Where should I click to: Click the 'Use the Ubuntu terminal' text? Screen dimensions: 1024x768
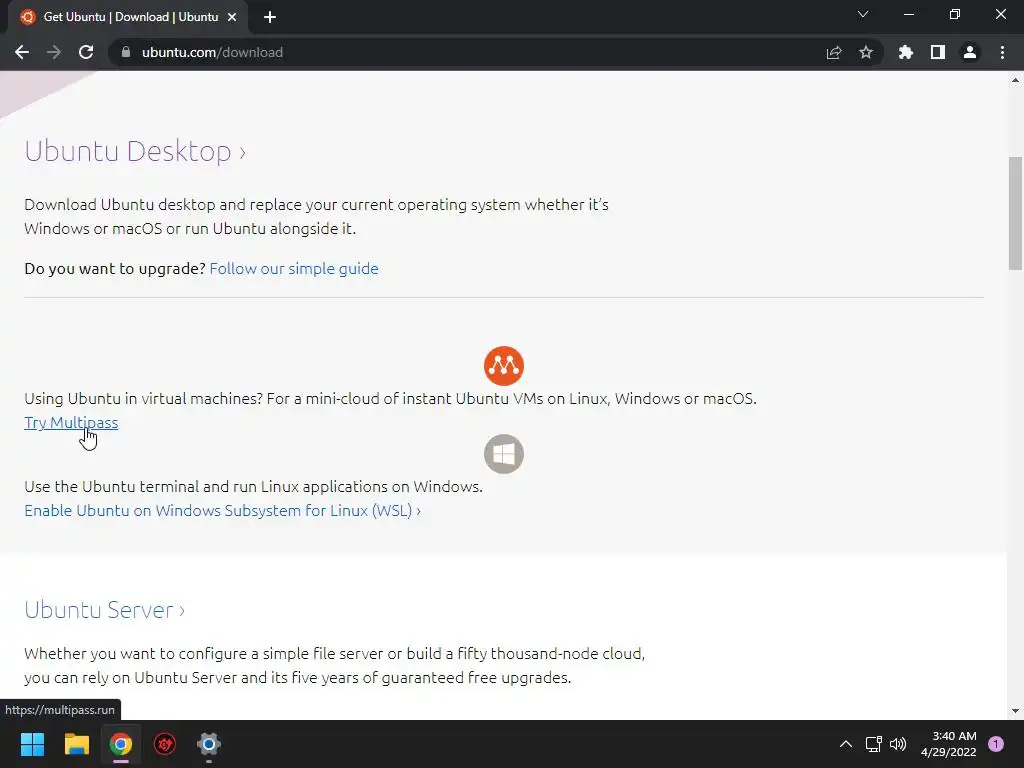click(x=253, y=487)
